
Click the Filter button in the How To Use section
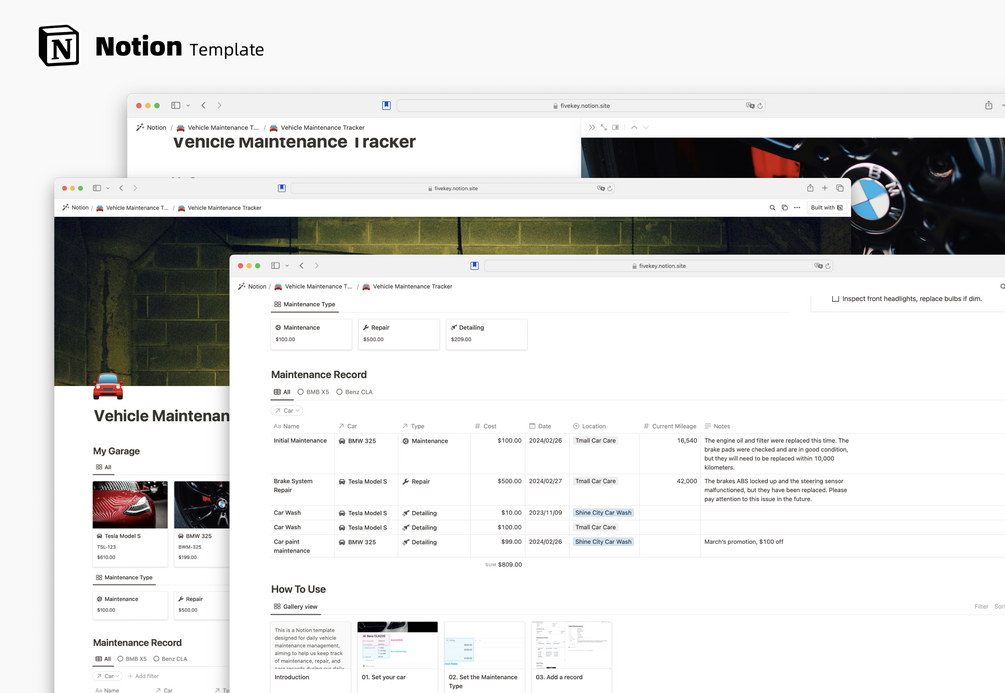tap(981, 606)
